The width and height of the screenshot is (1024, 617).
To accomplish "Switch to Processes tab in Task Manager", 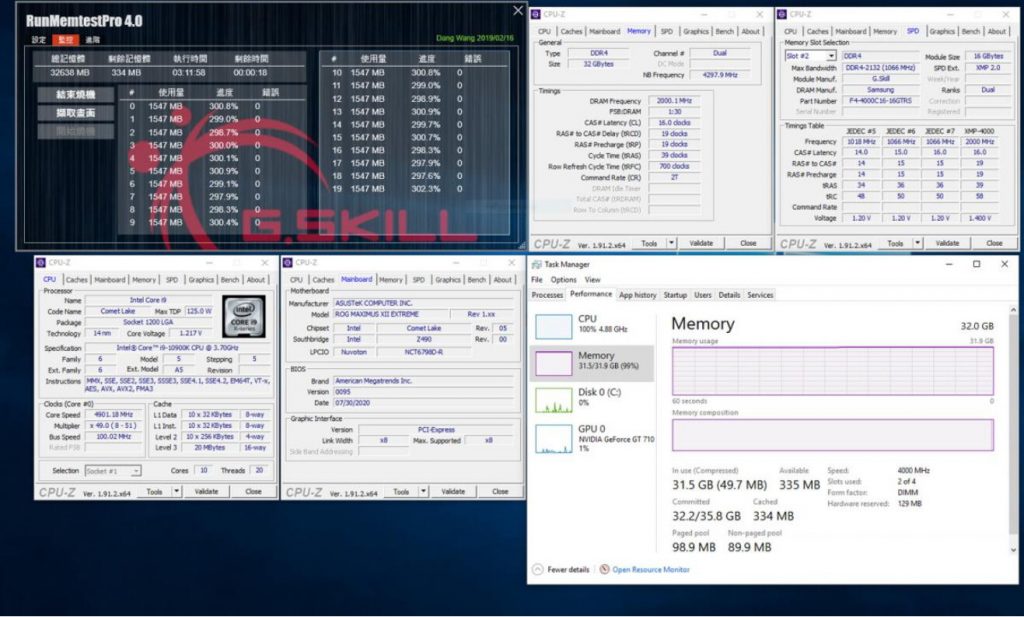I will [547, 295].
